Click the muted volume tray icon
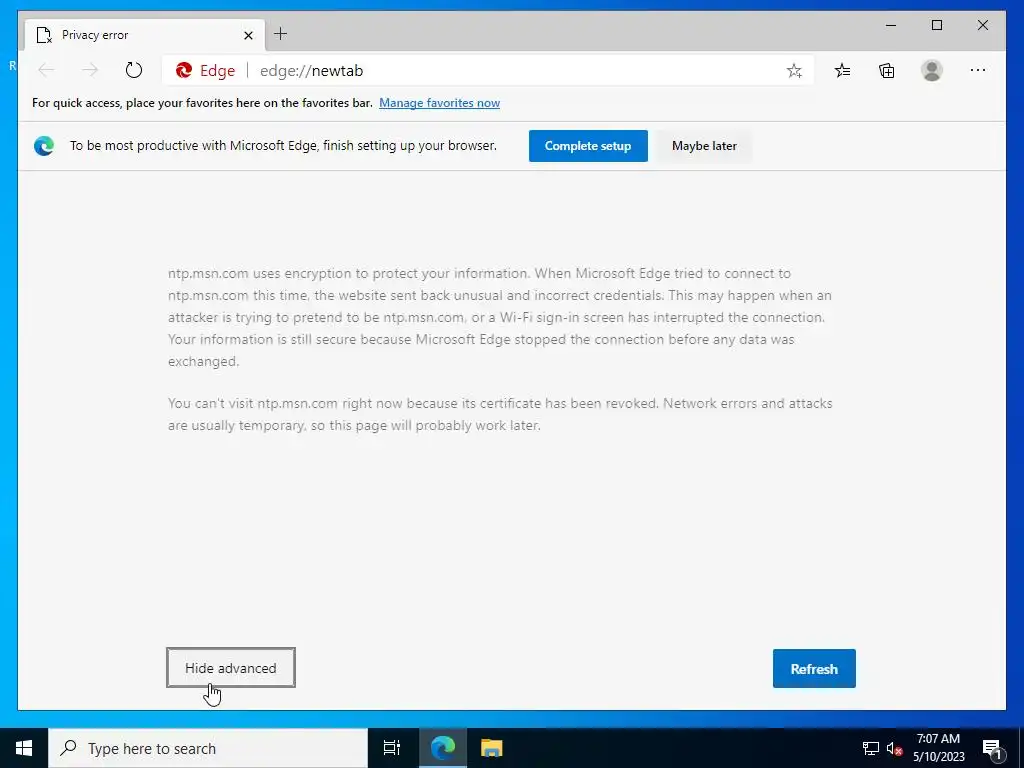Image resolution: width=1024 pixels, height=768 pixels. coord(894,748)
